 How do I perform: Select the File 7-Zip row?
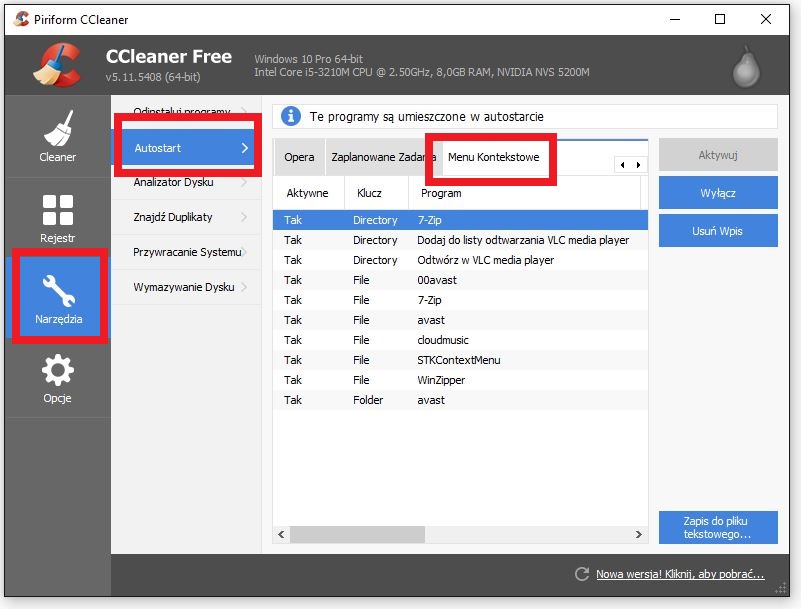(460, 300)
